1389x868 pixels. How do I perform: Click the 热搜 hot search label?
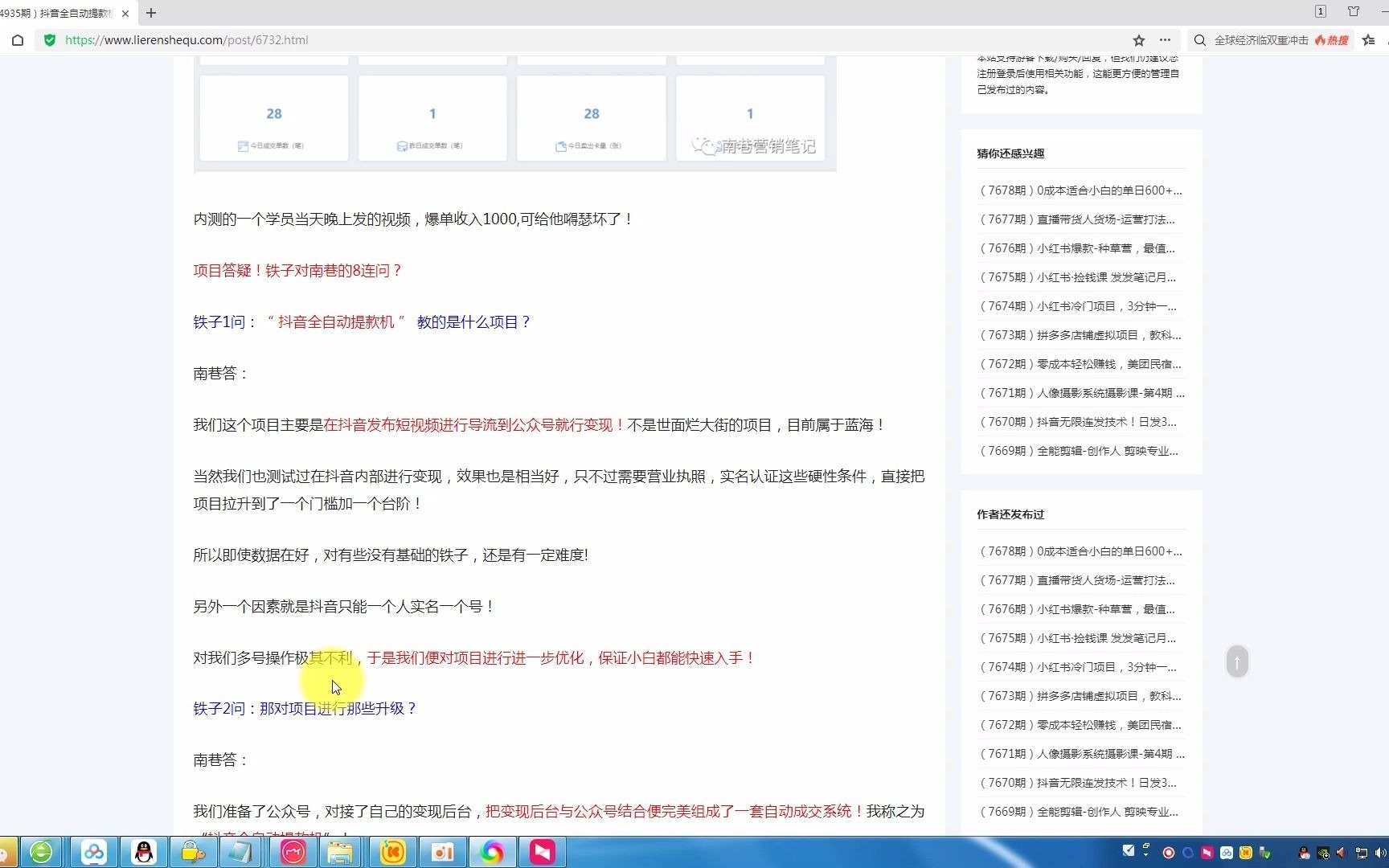[x=1332, y=40]
